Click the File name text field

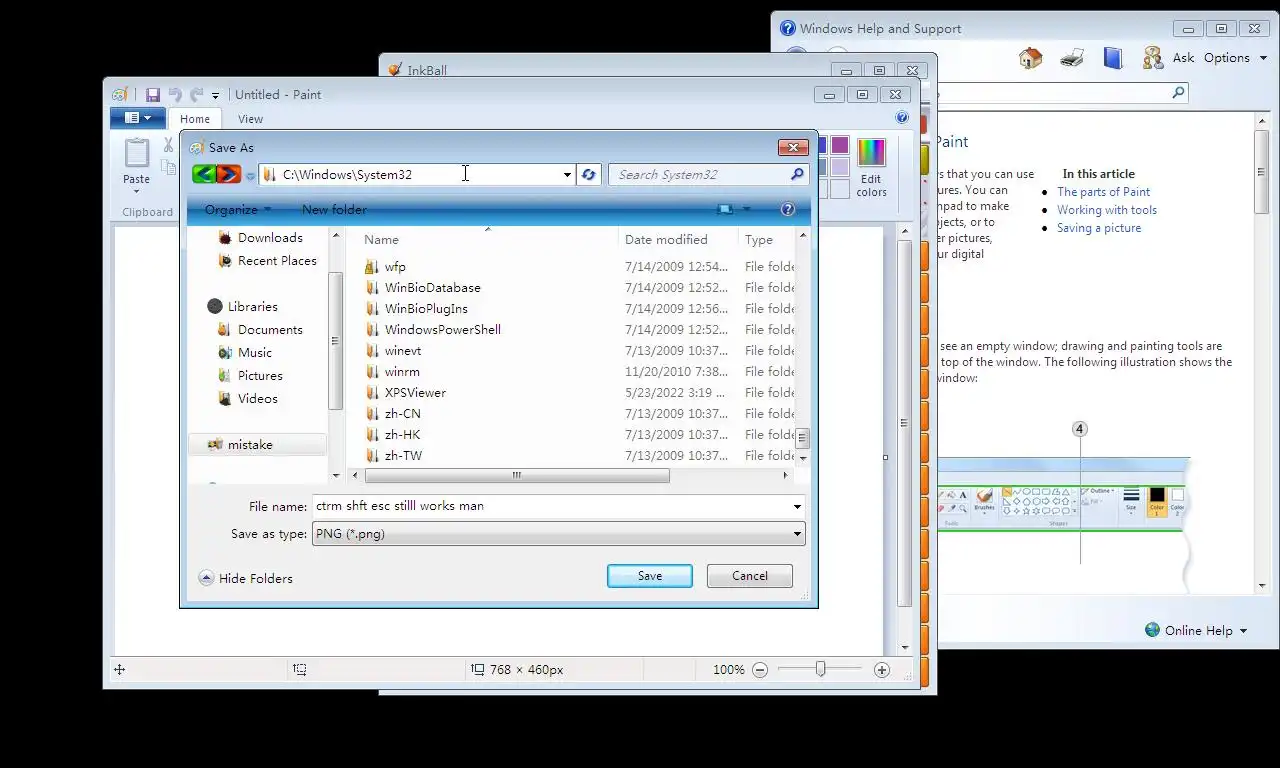(558, 506)
